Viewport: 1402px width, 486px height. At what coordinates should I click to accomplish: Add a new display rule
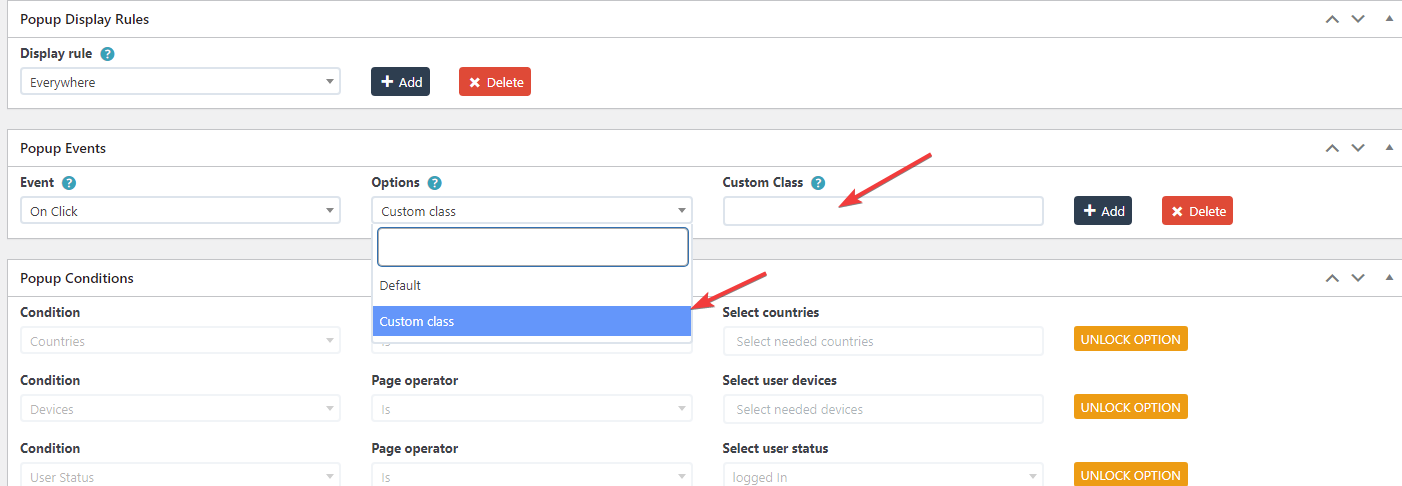[400, 82]
